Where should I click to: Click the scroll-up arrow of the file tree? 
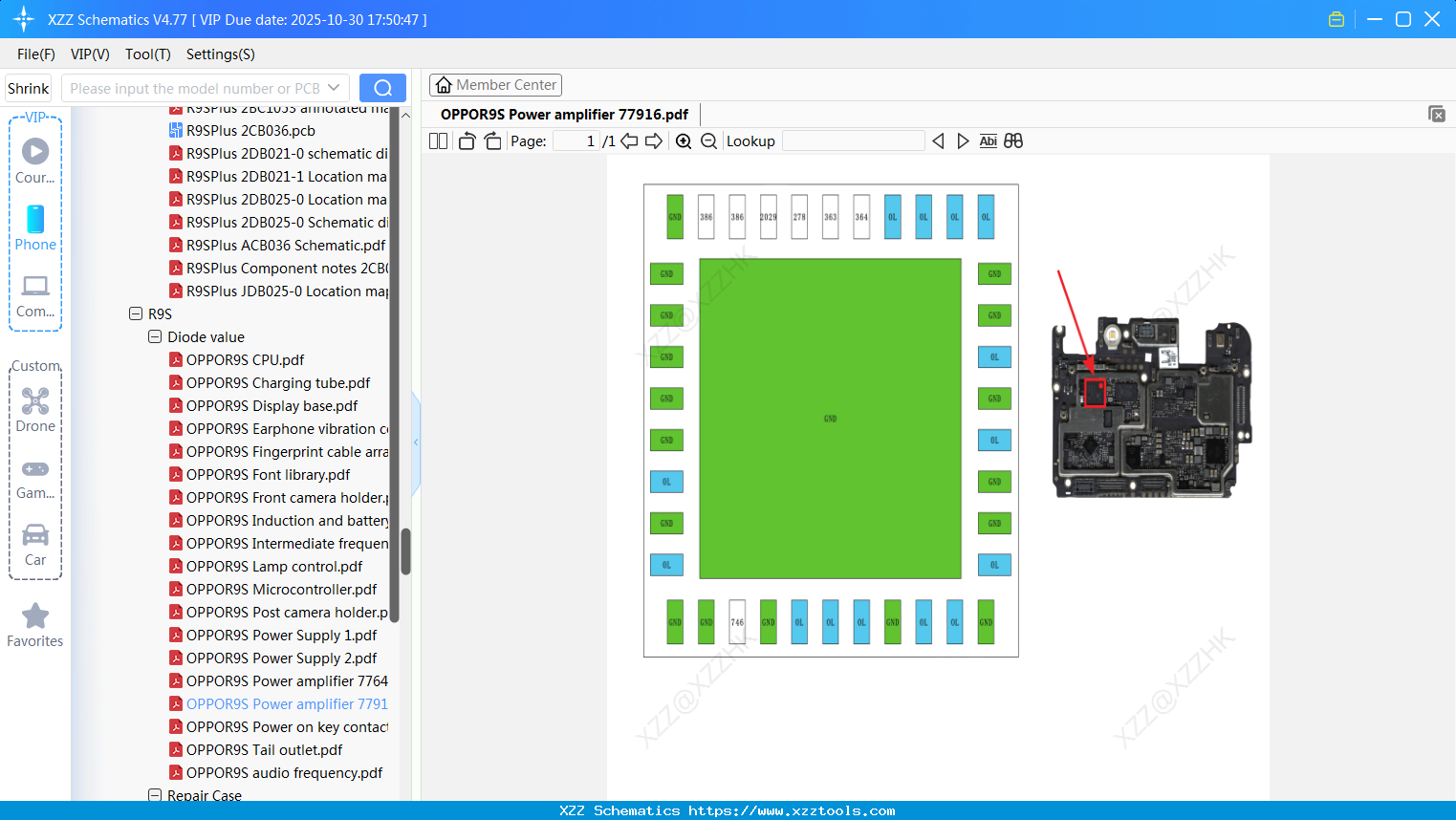(x=405, y=115)
